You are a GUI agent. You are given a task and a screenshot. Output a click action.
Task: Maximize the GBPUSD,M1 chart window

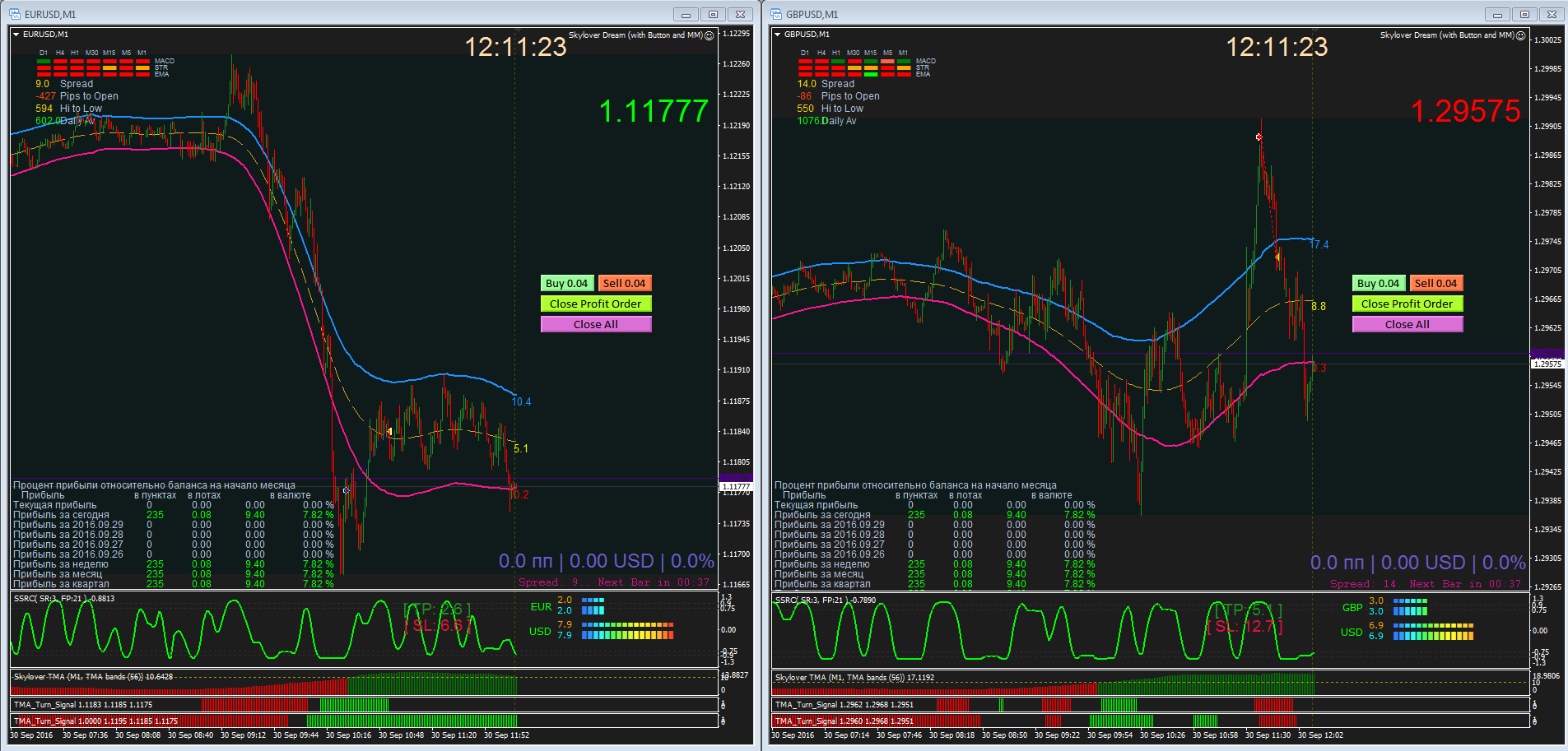tap(1524, 14)
